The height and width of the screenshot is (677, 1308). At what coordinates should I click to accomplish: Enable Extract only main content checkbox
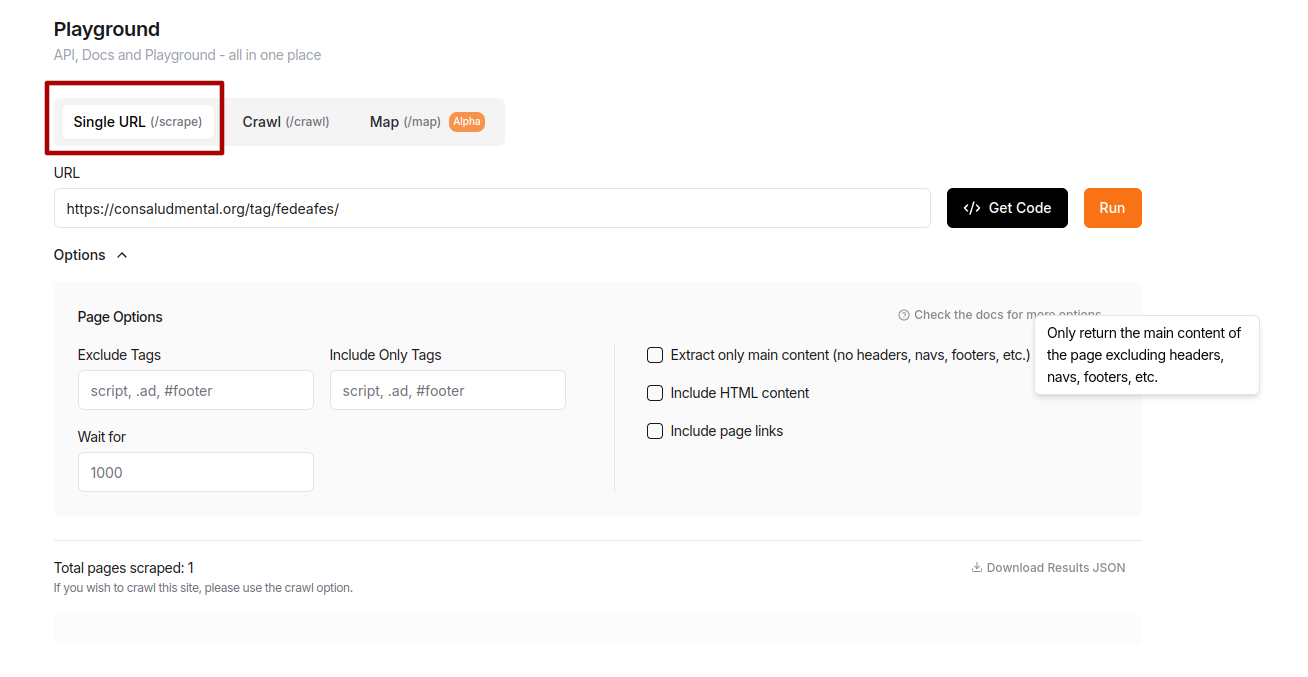coord(655,355)
